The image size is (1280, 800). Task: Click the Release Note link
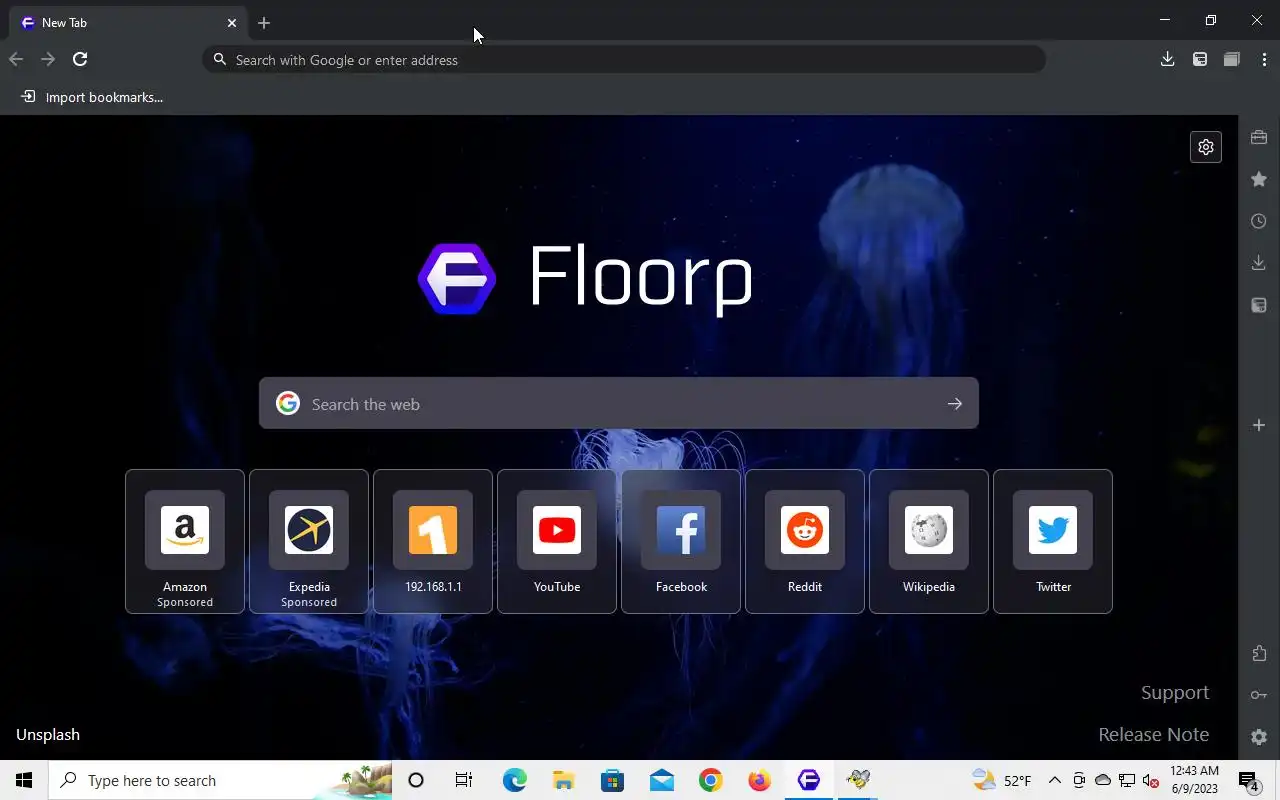[1153, 734]
